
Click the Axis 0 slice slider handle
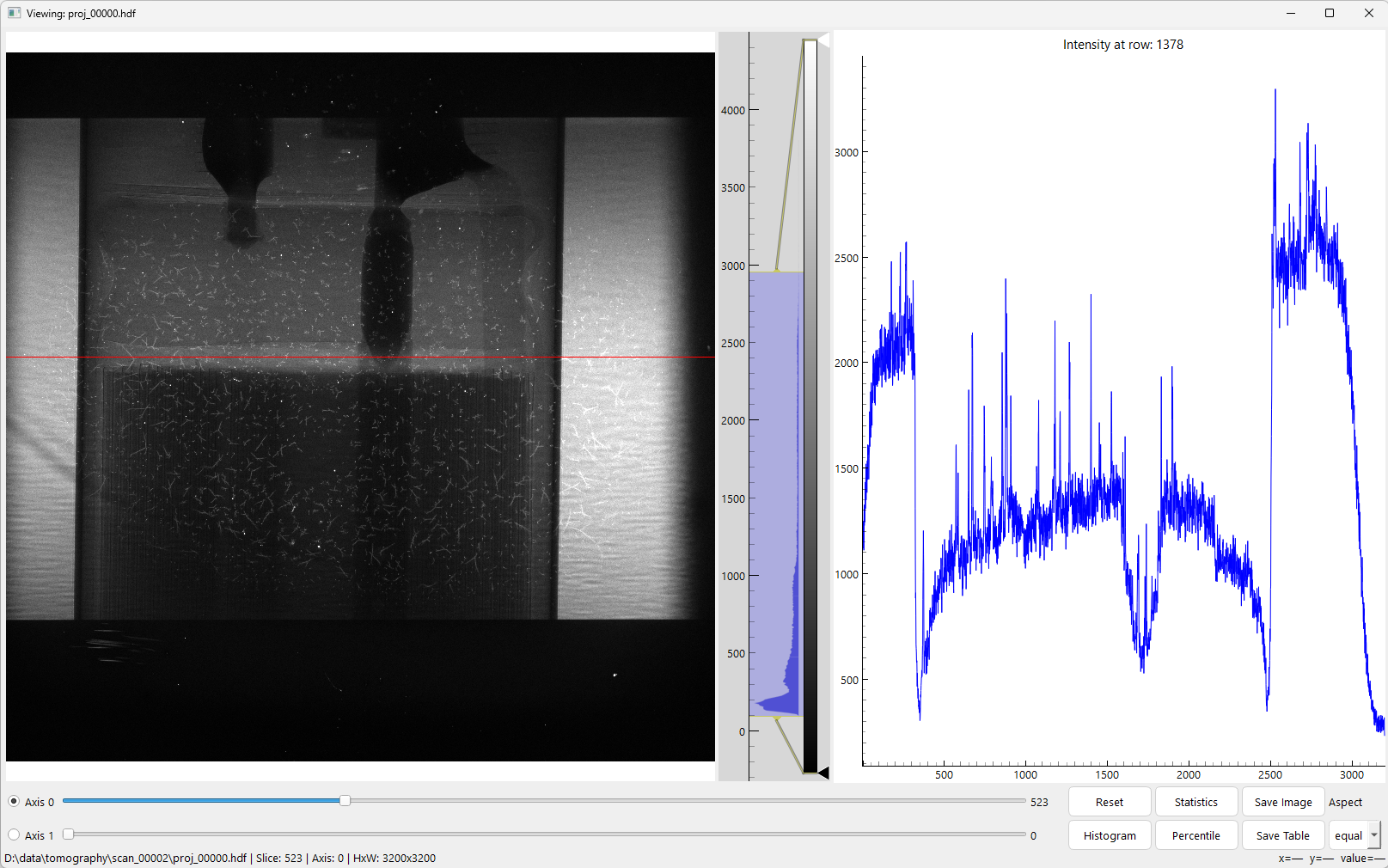[345, 801]
